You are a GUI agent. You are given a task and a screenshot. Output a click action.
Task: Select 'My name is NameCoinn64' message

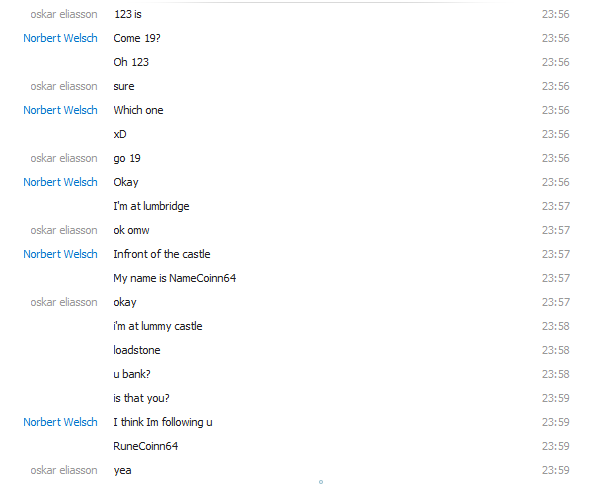[x=174, y=278]
